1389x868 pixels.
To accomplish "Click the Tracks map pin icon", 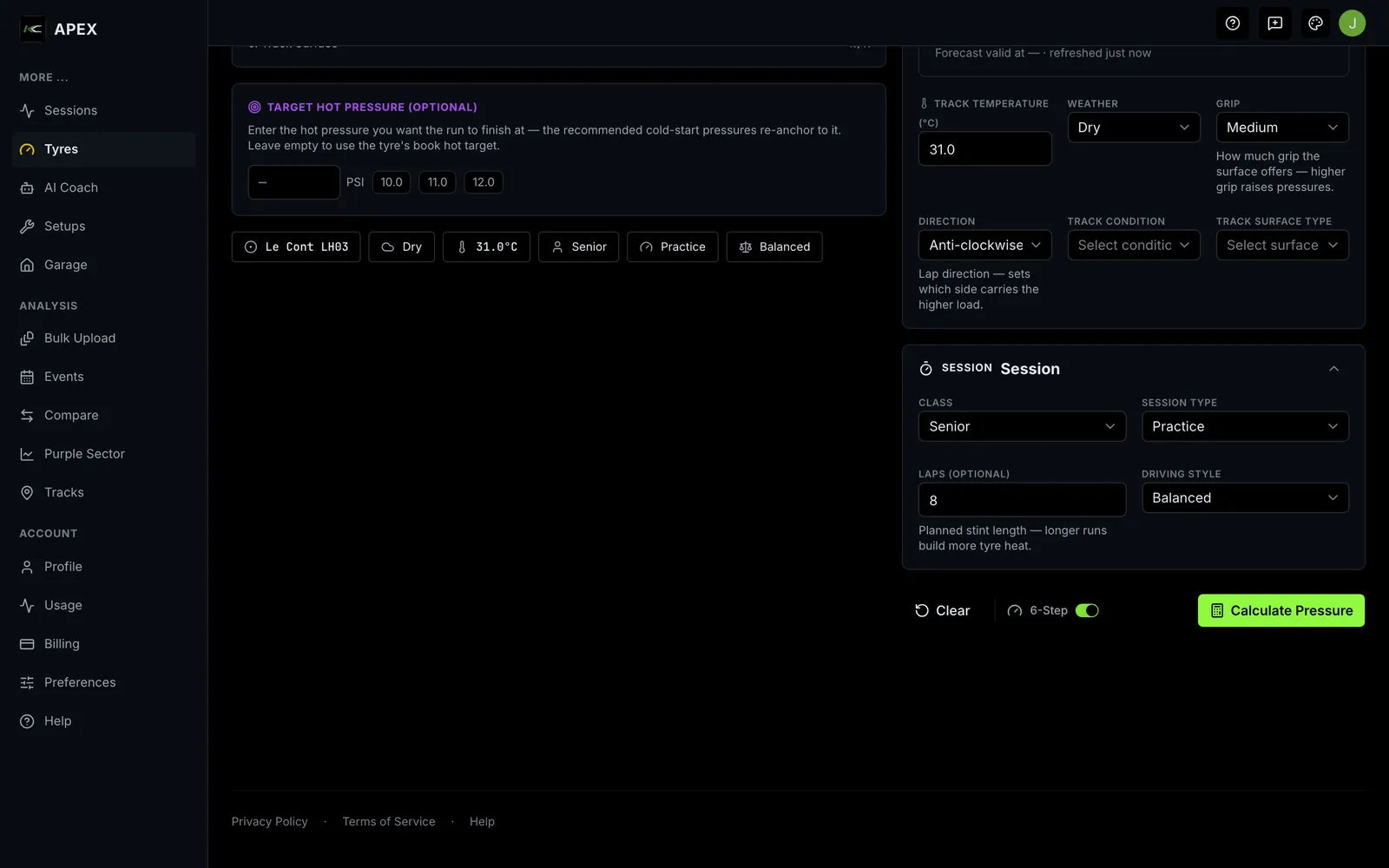I will (x=27, y=492).
